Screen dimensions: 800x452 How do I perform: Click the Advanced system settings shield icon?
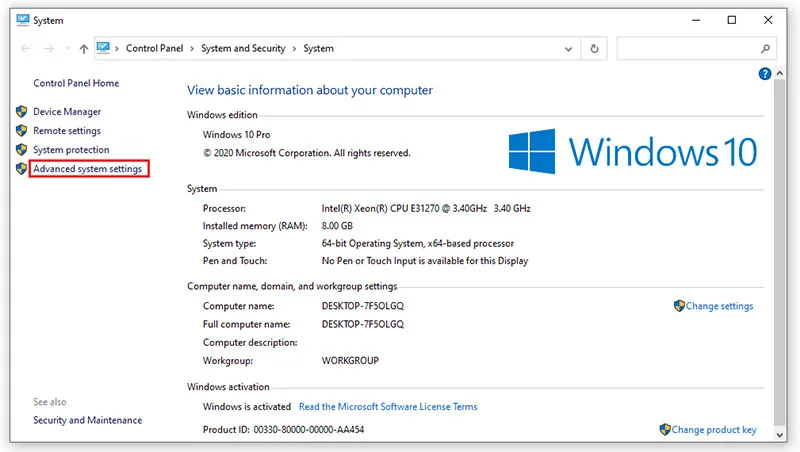point(21,168)
